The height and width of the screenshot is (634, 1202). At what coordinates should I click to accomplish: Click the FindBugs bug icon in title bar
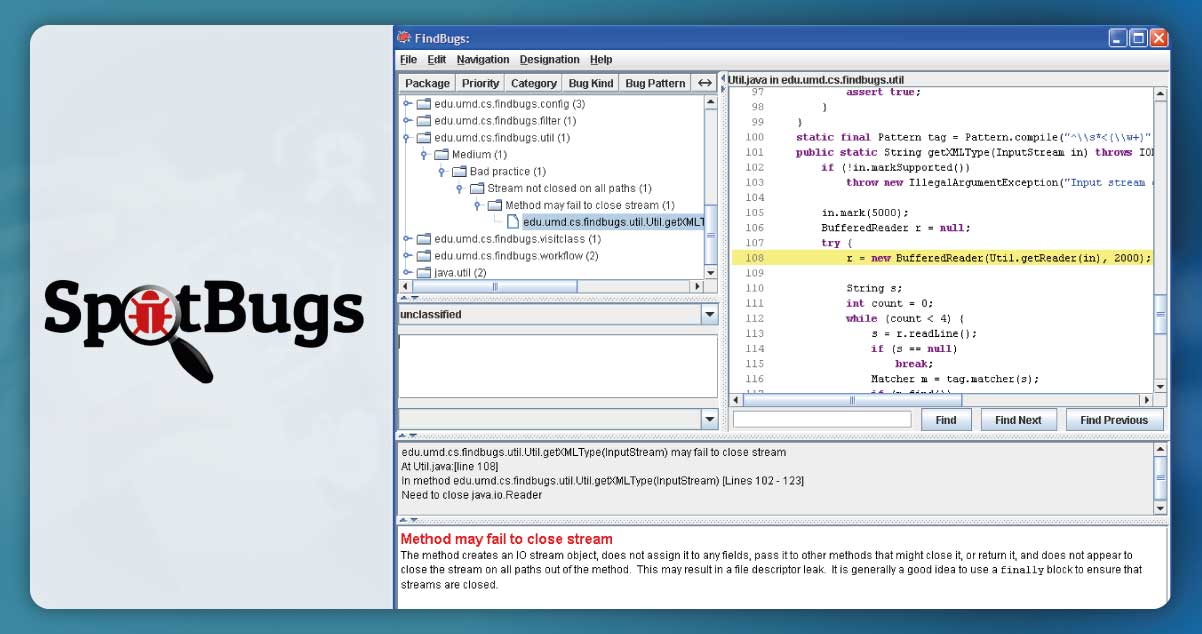[x=404, y=38]
